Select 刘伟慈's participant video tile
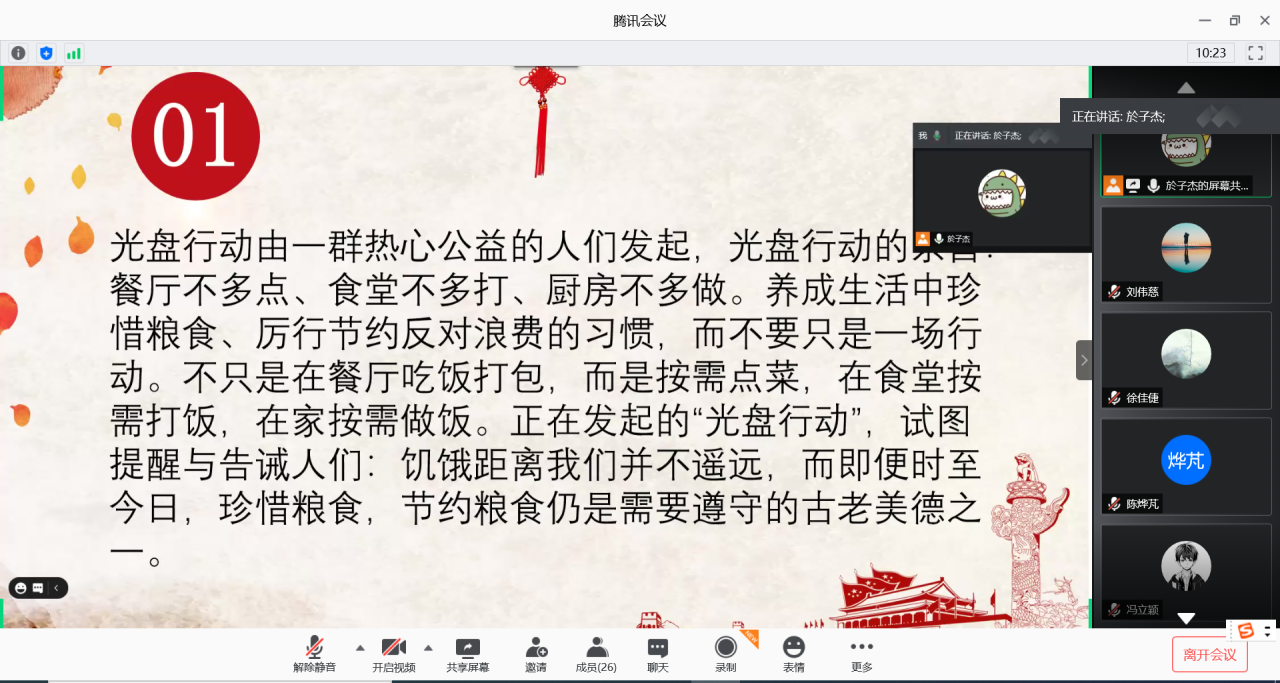The width and height of the screenshot is (1280, 683). click(x=1185, y=254)
